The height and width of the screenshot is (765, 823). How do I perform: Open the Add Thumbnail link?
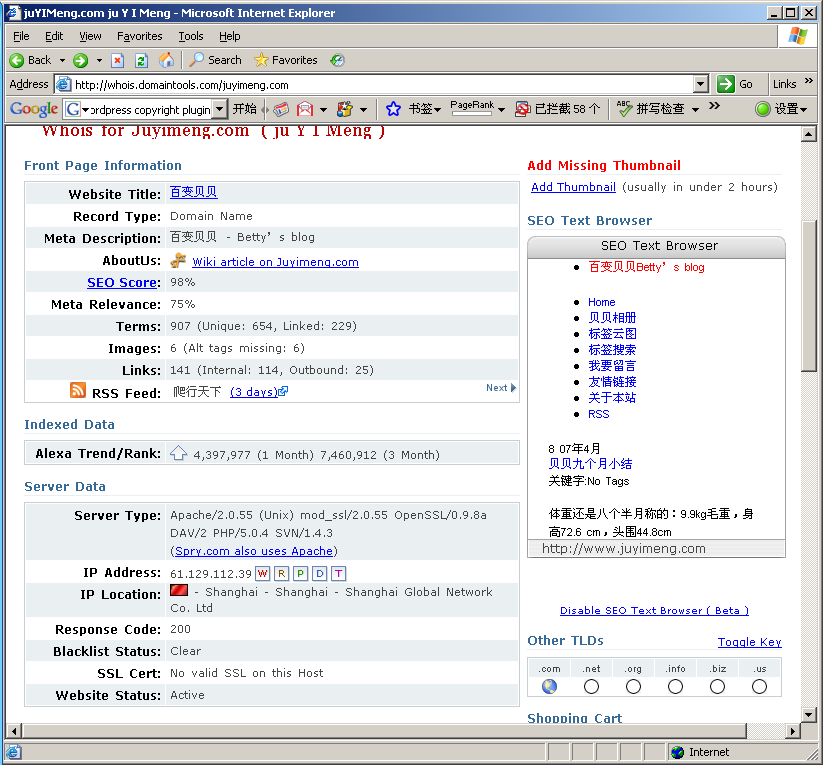[573, 187]
